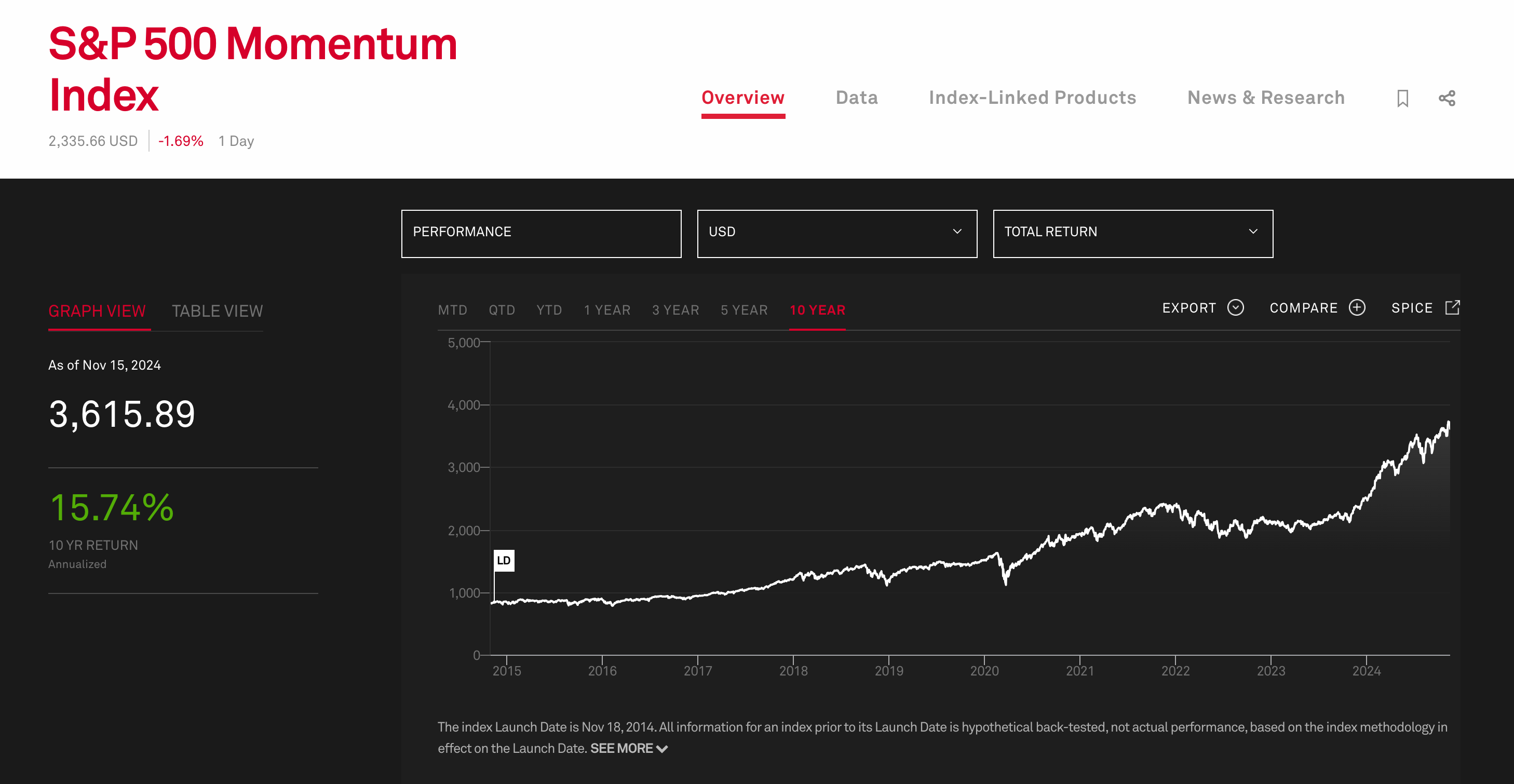
Task: Click the LD launch date marker
Action: pos(504,561)
